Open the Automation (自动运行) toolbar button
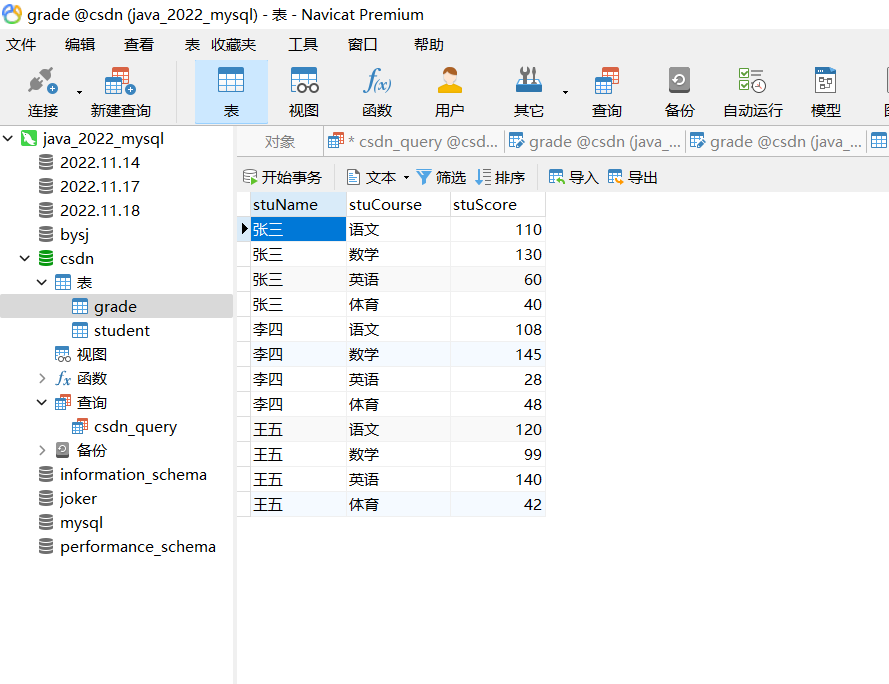Image resolution: width=889 pixels, height=684 pixels. [x=753, y=92]
